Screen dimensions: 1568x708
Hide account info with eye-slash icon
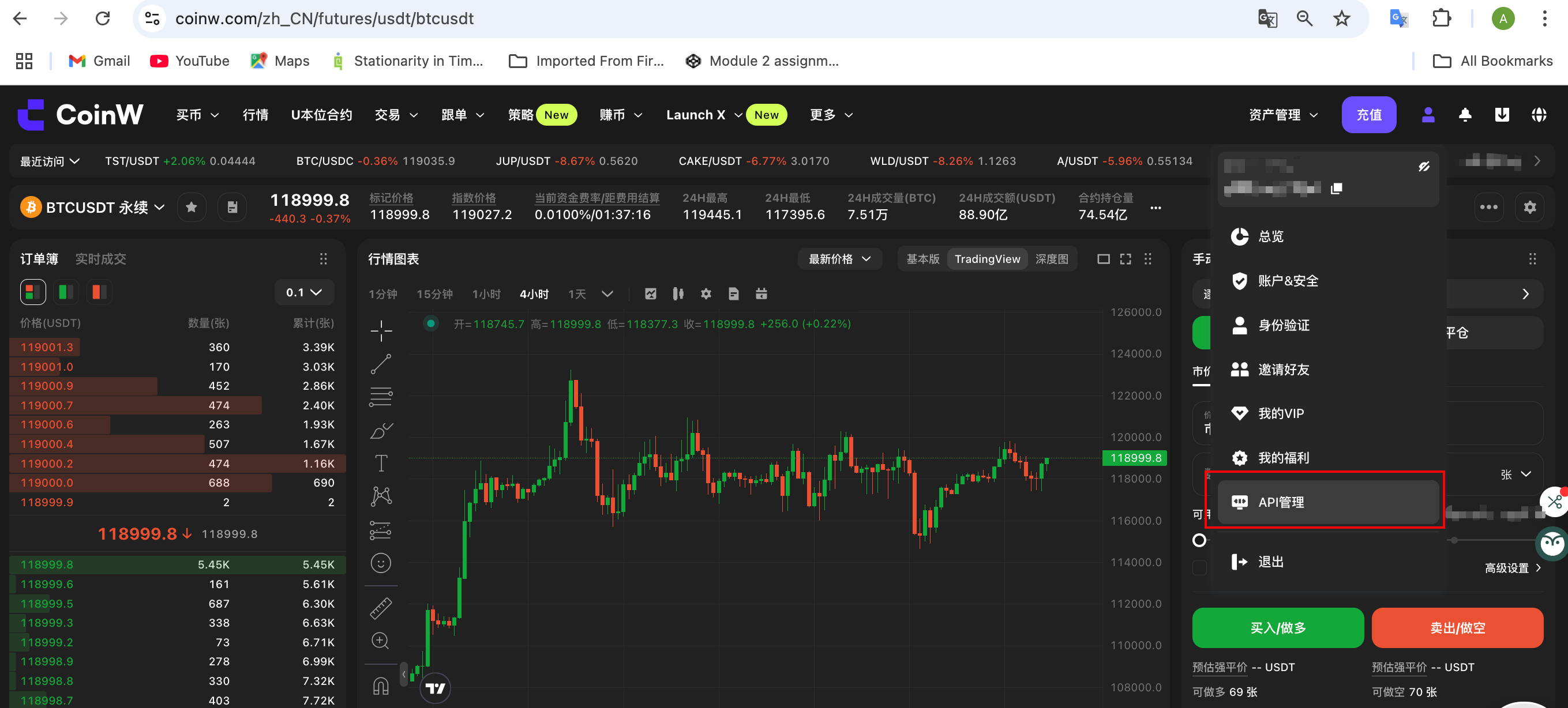coord(1424,166)
